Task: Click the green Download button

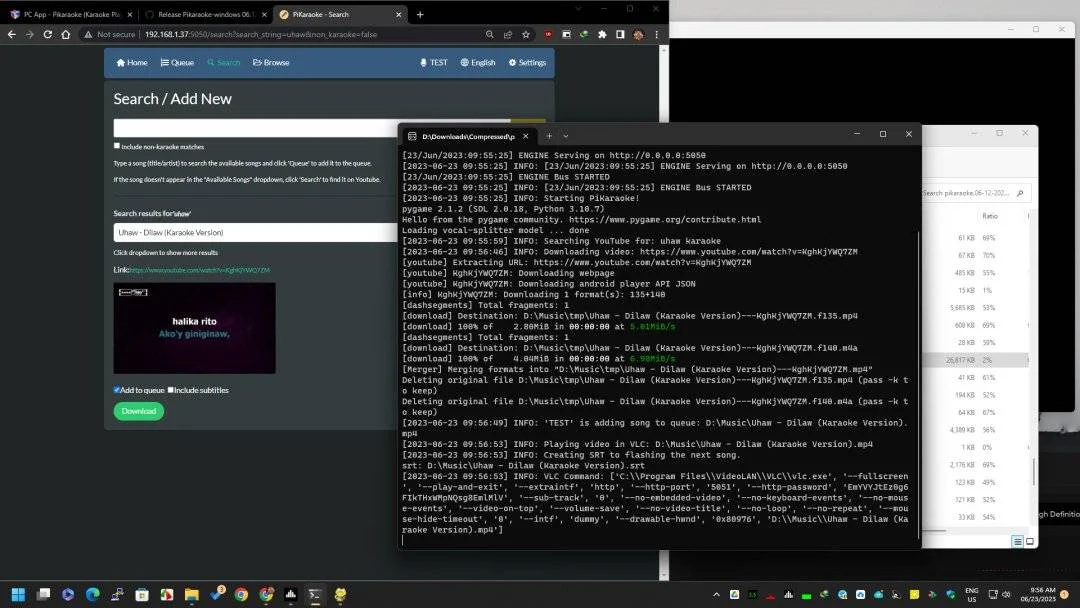Action: [x=138, y=411]
